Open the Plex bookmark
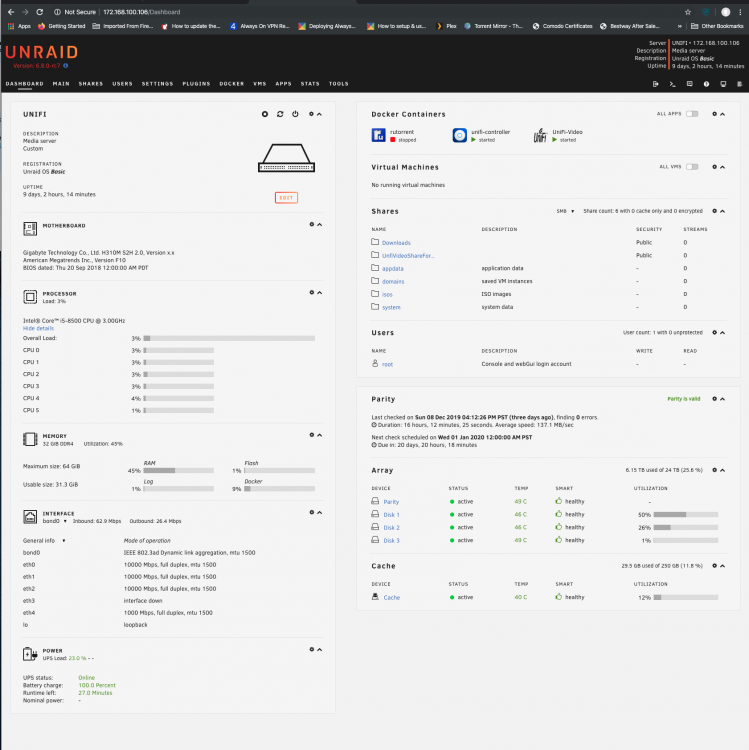Screen dimensions: 749x750 coord(447,26)
